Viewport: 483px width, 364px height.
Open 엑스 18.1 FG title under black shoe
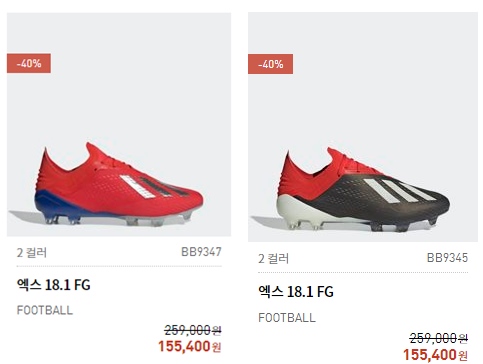pyautogui.click(x=296, y=292)
